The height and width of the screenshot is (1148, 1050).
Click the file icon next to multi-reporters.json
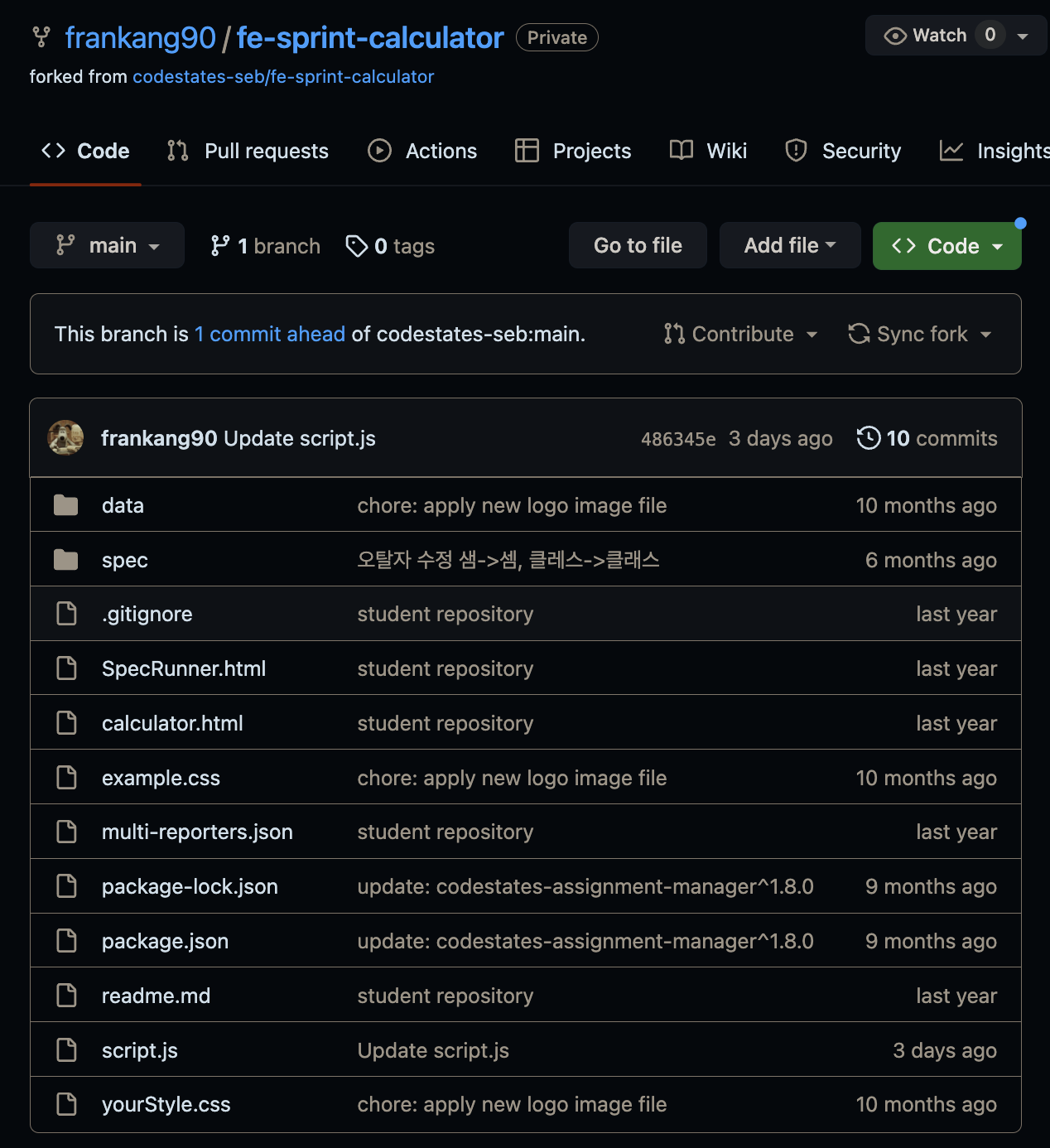66,832
